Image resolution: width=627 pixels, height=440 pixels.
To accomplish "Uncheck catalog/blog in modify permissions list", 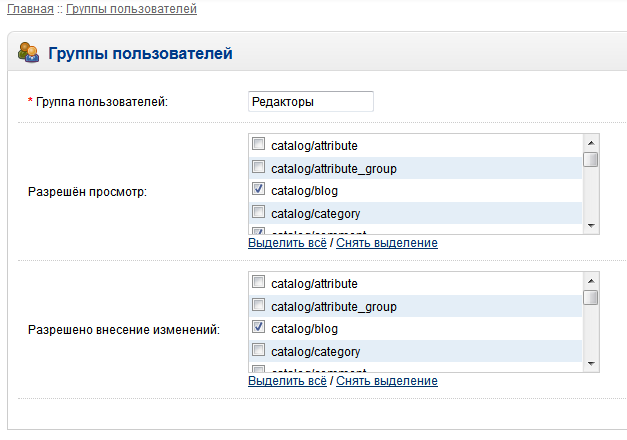I will (x=259, y=328).
